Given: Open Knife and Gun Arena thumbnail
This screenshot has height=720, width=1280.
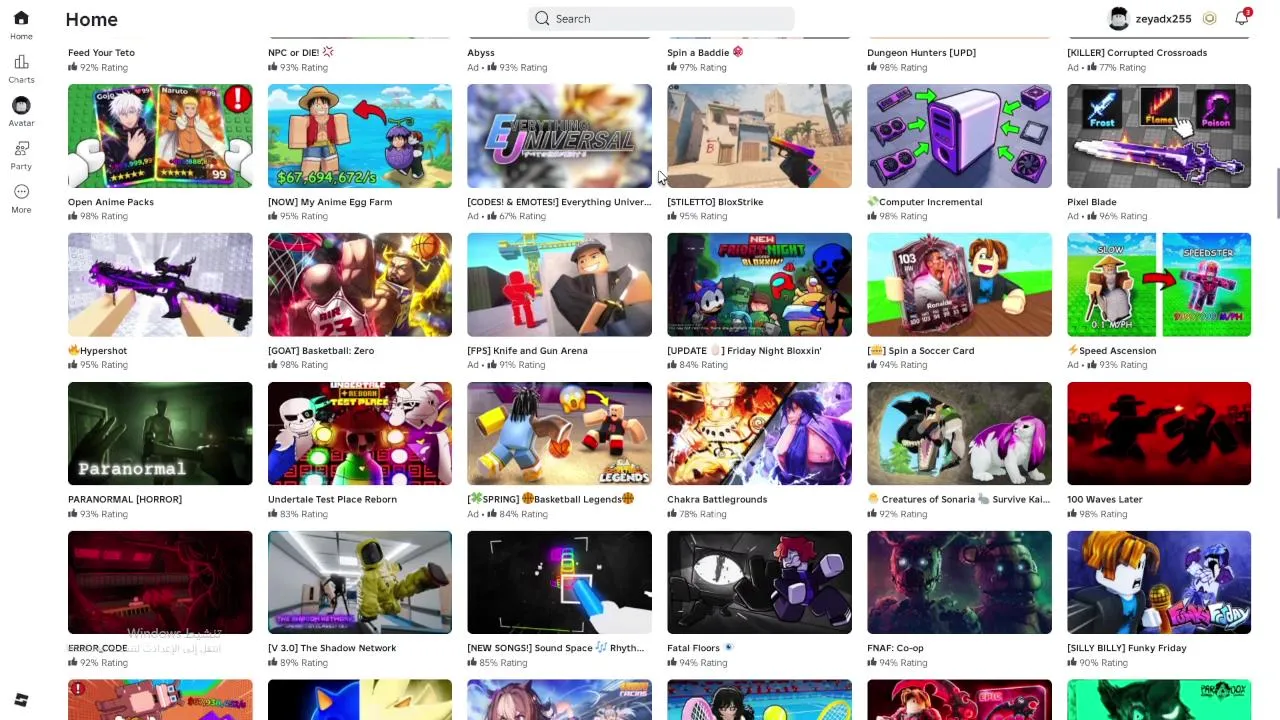Looking at the screenshot, I should [x=559, y=285].
